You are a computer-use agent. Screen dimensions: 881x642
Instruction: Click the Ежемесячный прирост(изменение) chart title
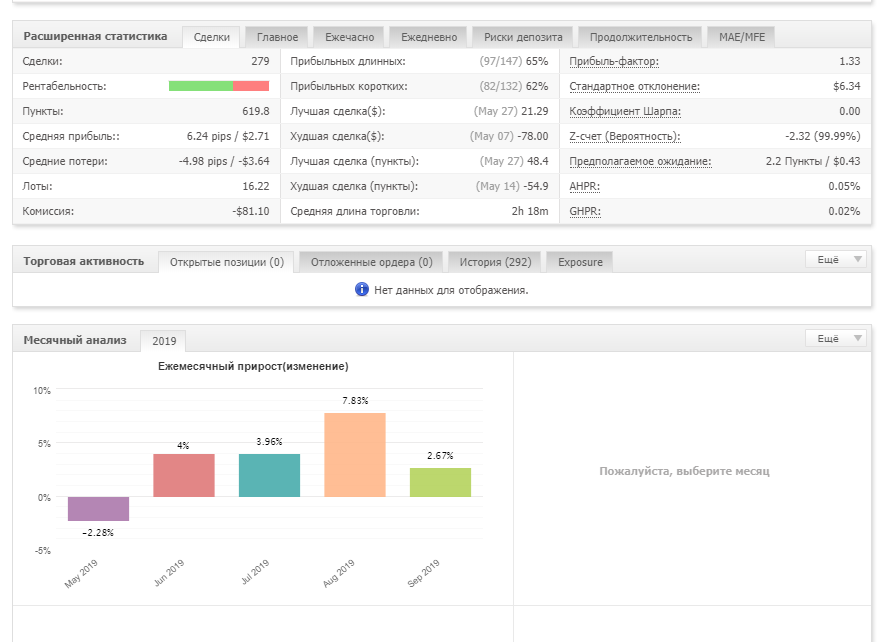pos(253,366)
